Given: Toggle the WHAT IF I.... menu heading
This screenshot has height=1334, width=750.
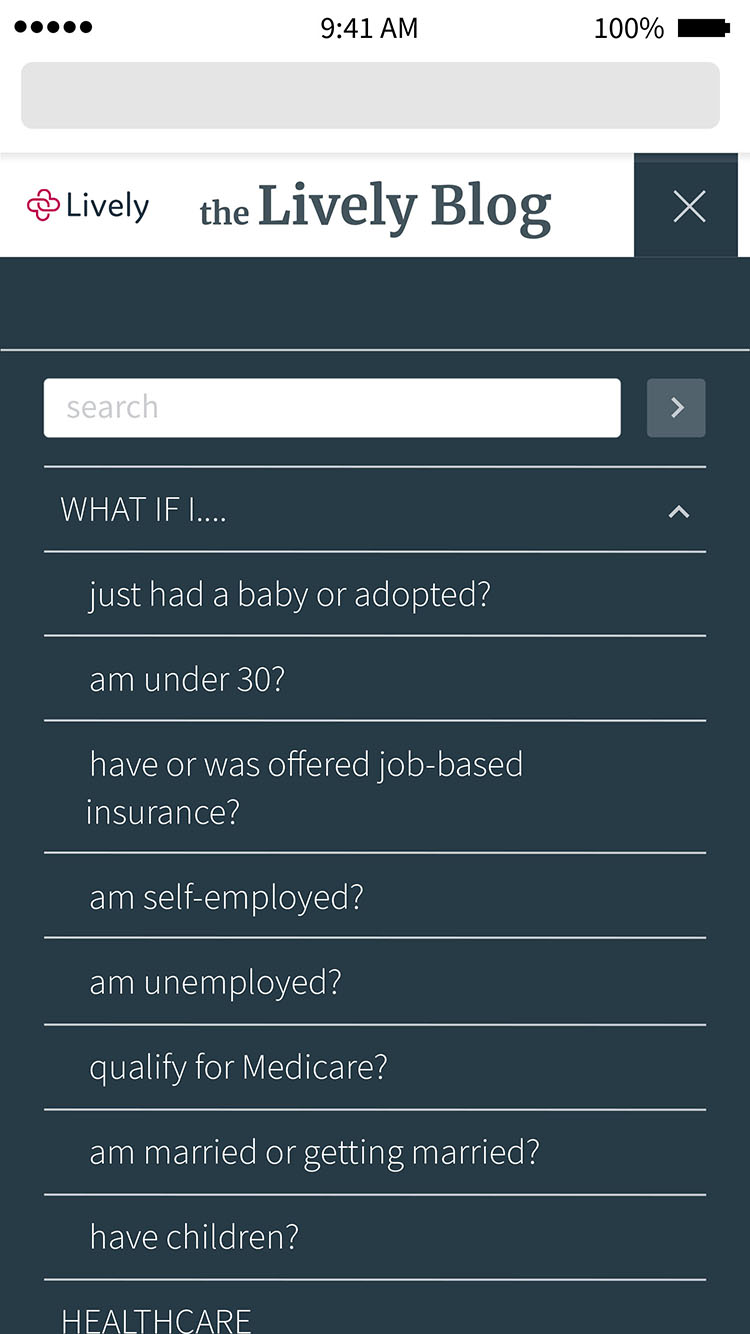Looking at the screenshot, I should tap(144, 510).
